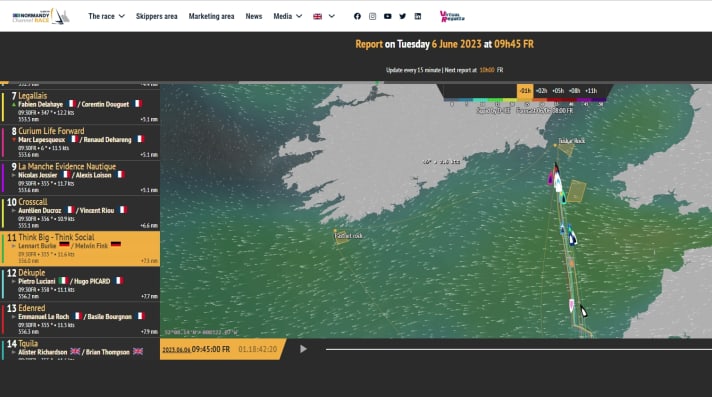Click the 09:45:00 FR timestamp display
The image size is (712, 397).
tap(211, 349)
